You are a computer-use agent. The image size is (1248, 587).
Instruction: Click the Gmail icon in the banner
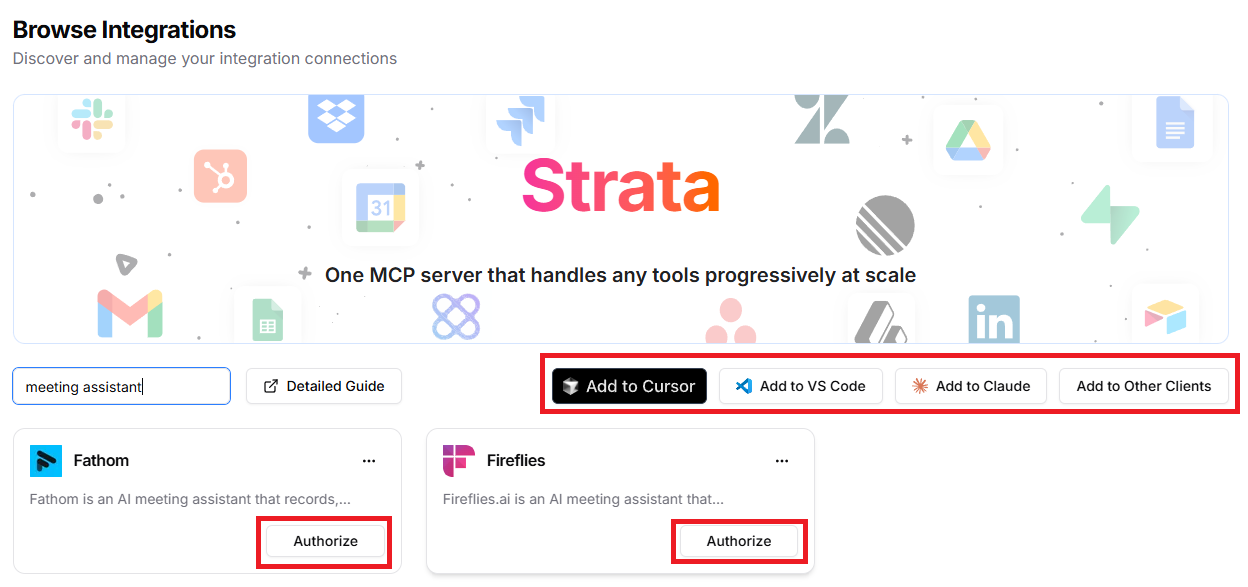point(130,312)
